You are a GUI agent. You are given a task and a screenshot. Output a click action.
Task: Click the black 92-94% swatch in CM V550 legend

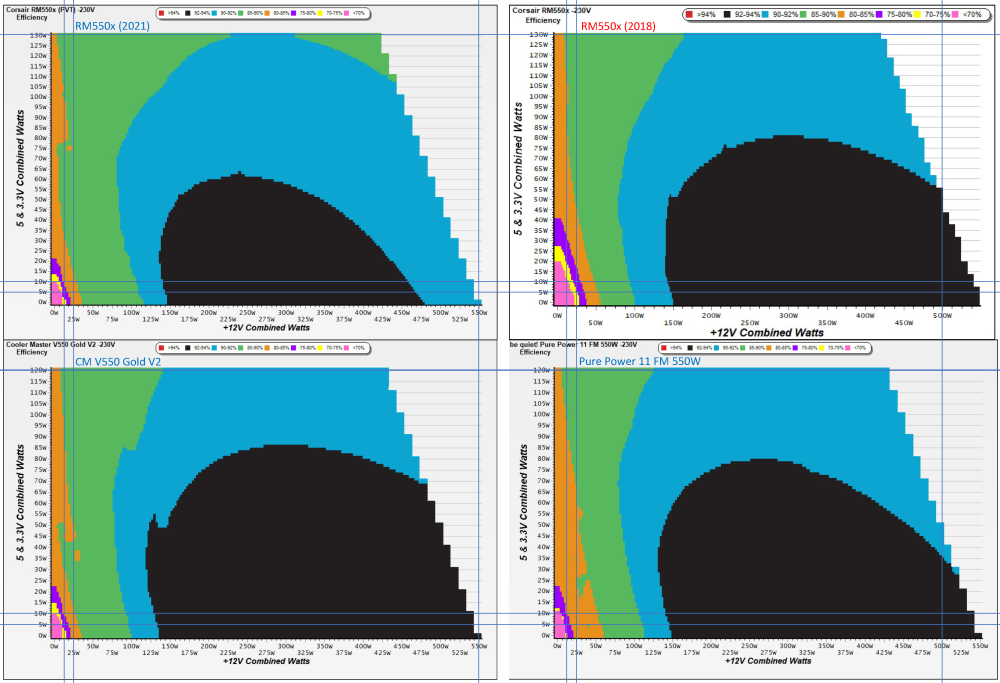pyautogui.click(x=188, y=348)
